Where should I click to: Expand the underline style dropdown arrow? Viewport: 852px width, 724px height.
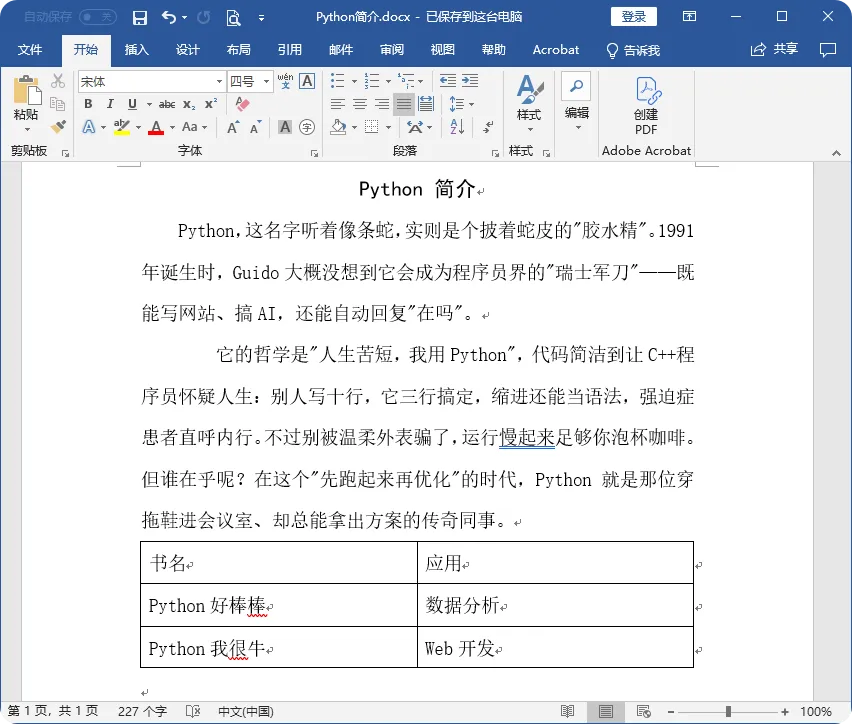(x=149, y=104)
